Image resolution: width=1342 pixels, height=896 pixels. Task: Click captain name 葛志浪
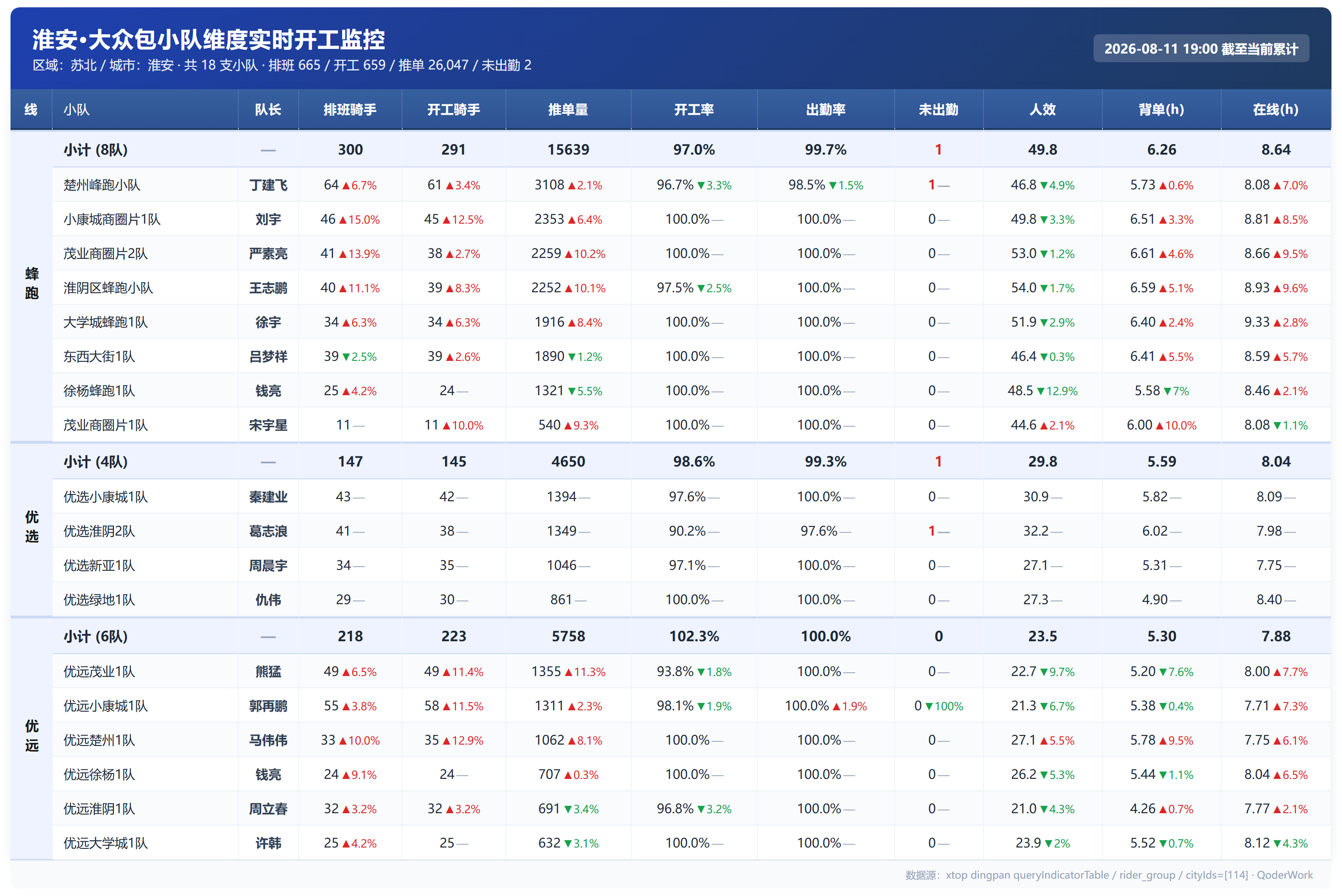268,531
